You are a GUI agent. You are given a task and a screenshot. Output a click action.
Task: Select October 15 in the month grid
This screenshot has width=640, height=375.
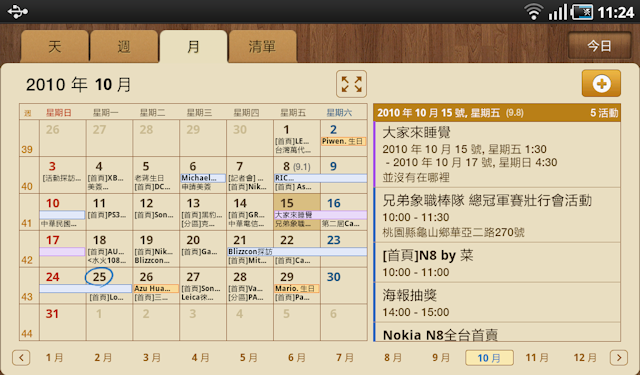click(297, 212)
